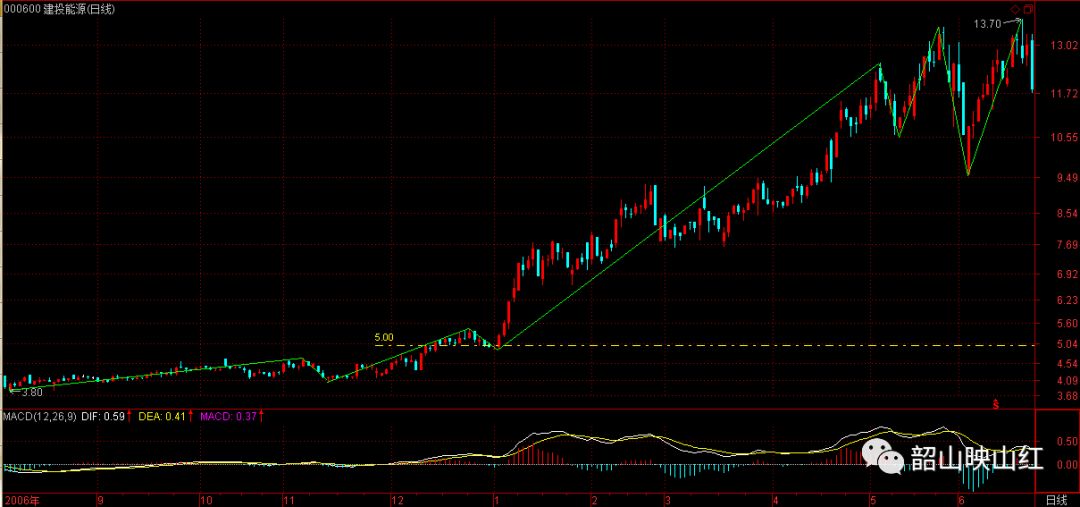Click the 13.70 high price label

986,23
